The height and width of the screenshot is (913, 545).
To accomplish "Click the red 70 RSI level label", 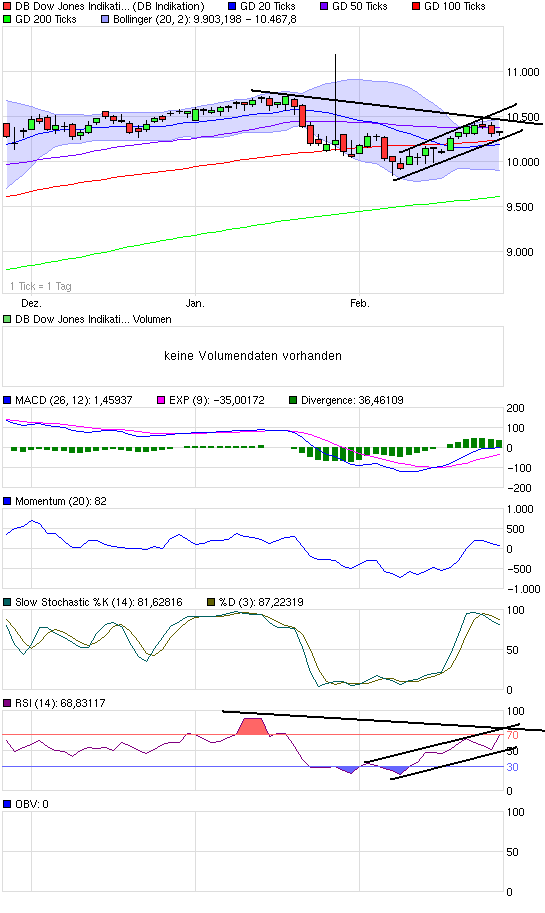I will click(512, 735).
